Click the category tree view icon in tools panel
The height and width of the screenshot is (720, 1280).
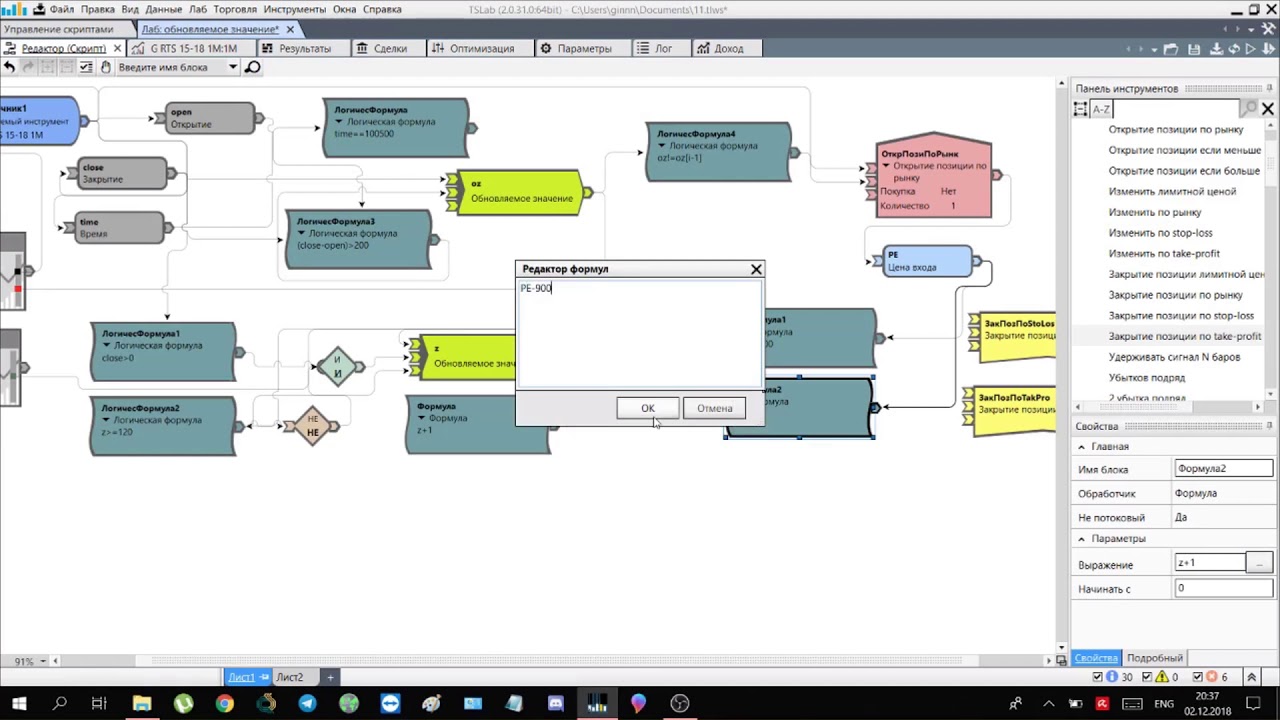click(1082, 109)
